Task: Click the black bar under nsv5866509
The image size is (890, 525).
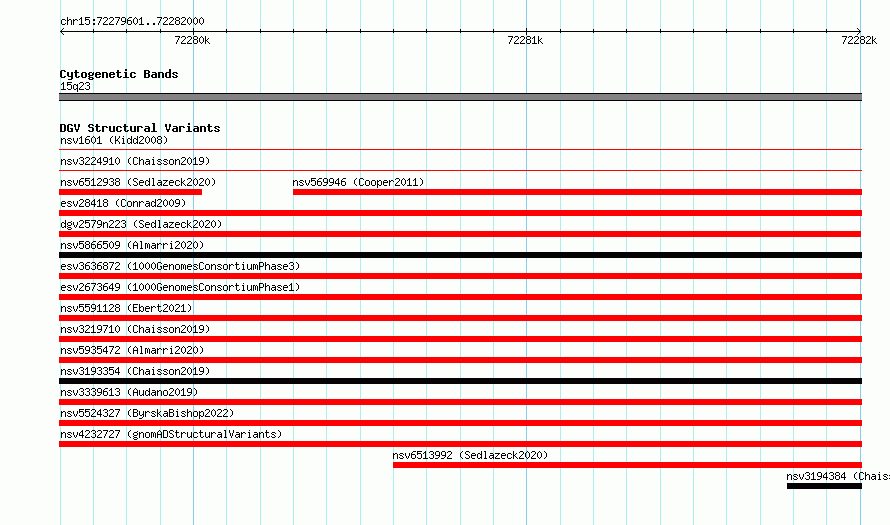Action: pyautogui.click(x=460, y=255)
